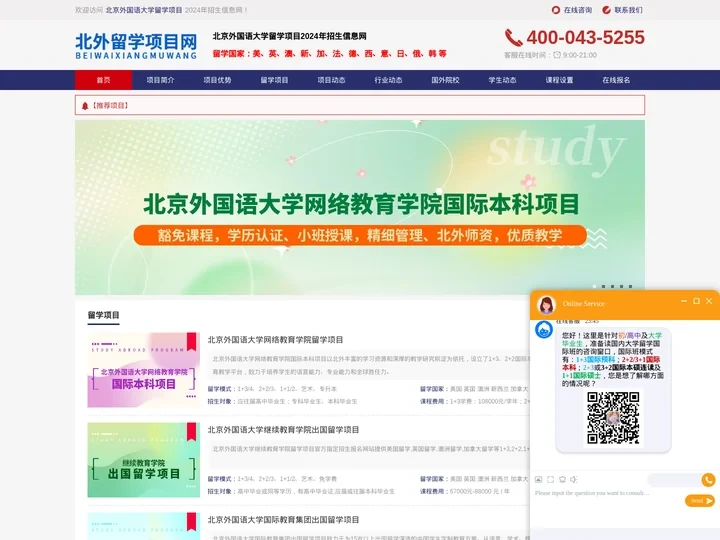This screenshot has width=720, height=540.
Task: Open the 项目简介 navigation item
Action: [x=160, y=80]
